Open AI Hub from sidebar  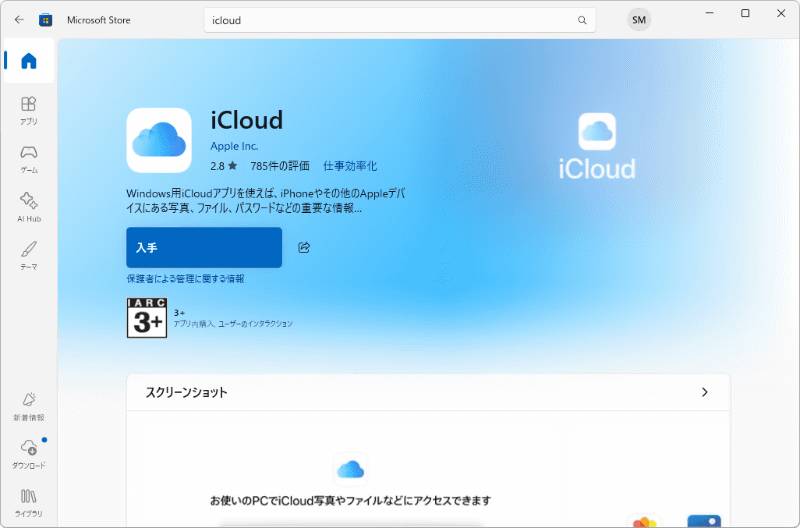pyautogui.click(x=29, y=207)
